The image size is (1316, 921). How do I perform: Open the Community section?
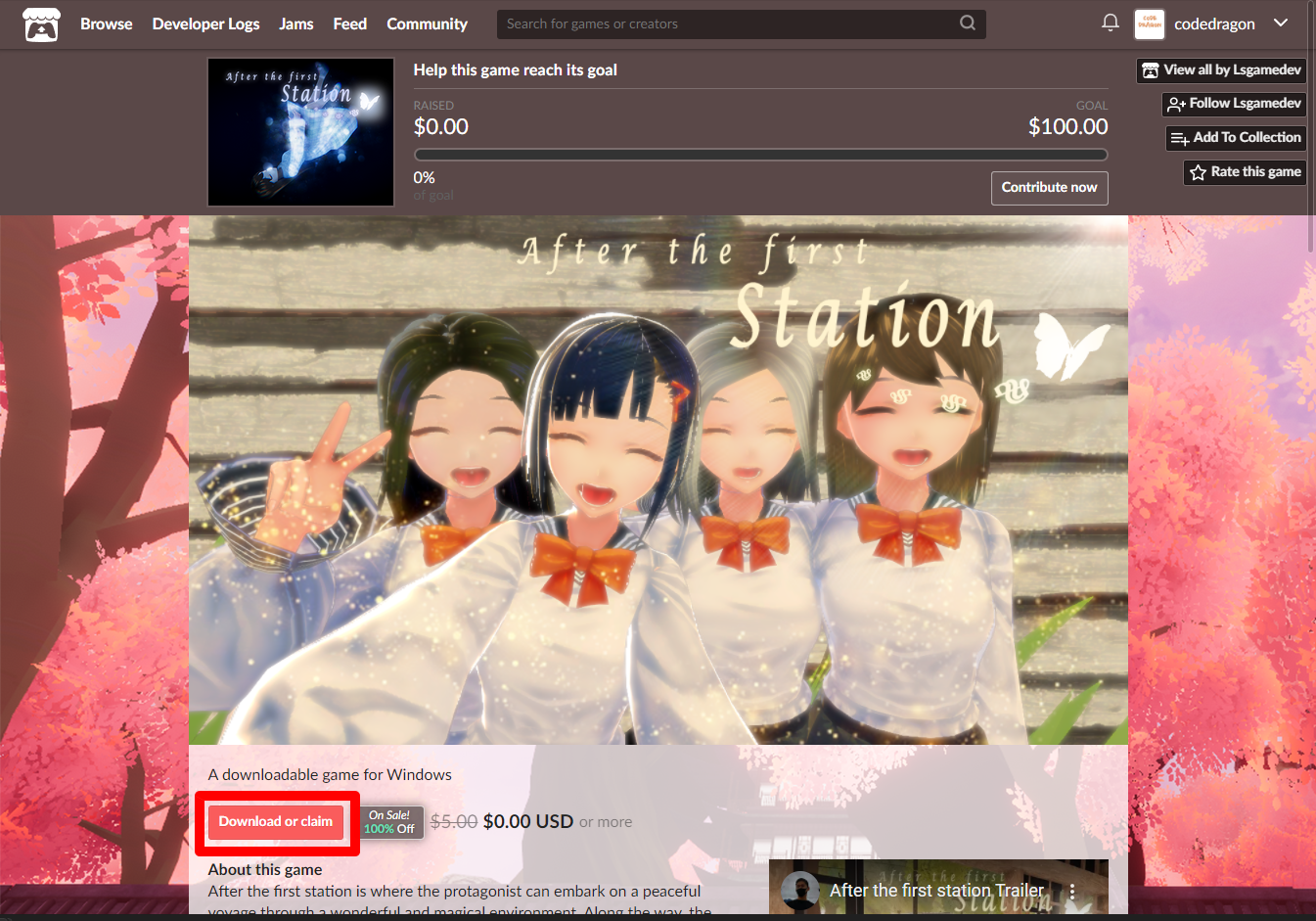tap(427, 23)
